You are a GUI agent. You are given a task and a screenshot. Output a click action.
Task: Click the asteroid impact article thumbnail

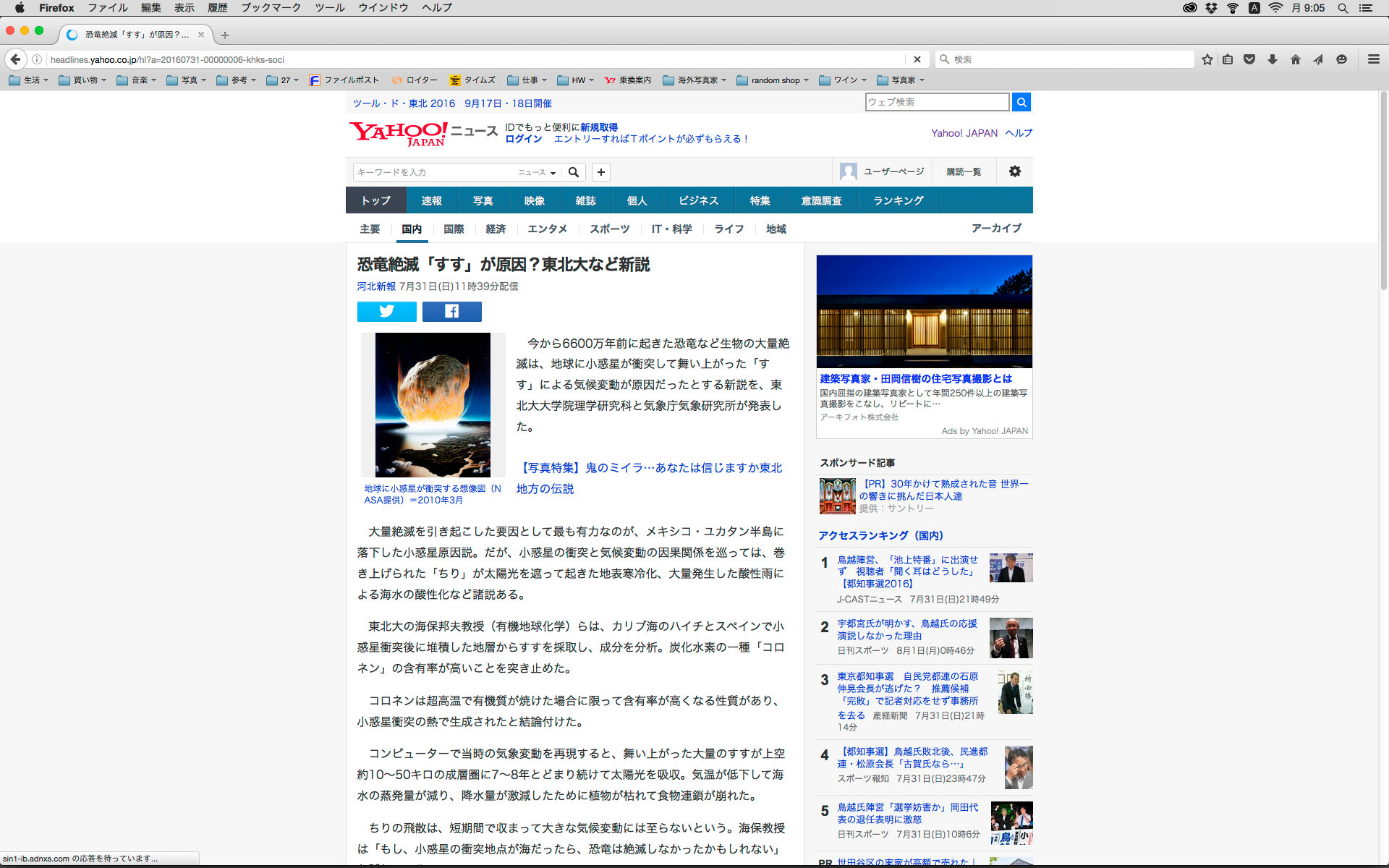(x=433, y=404)
